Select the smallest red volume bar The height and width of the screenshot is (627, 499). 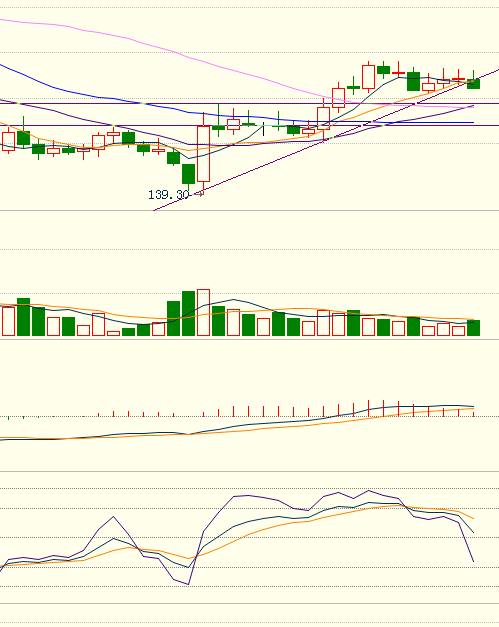(114, 333)
